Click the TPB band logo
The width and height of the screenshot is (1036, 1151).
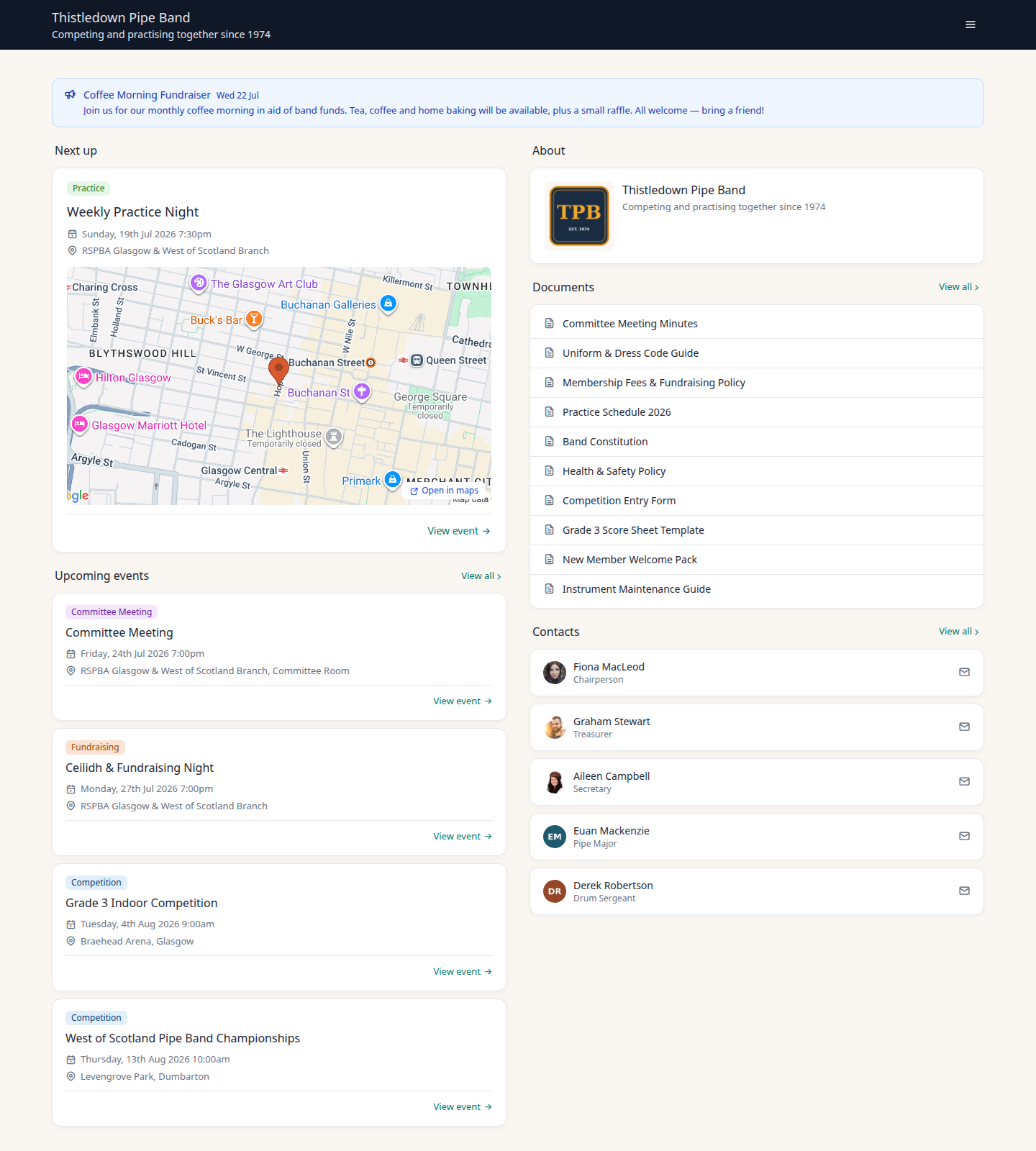point(579,216)
